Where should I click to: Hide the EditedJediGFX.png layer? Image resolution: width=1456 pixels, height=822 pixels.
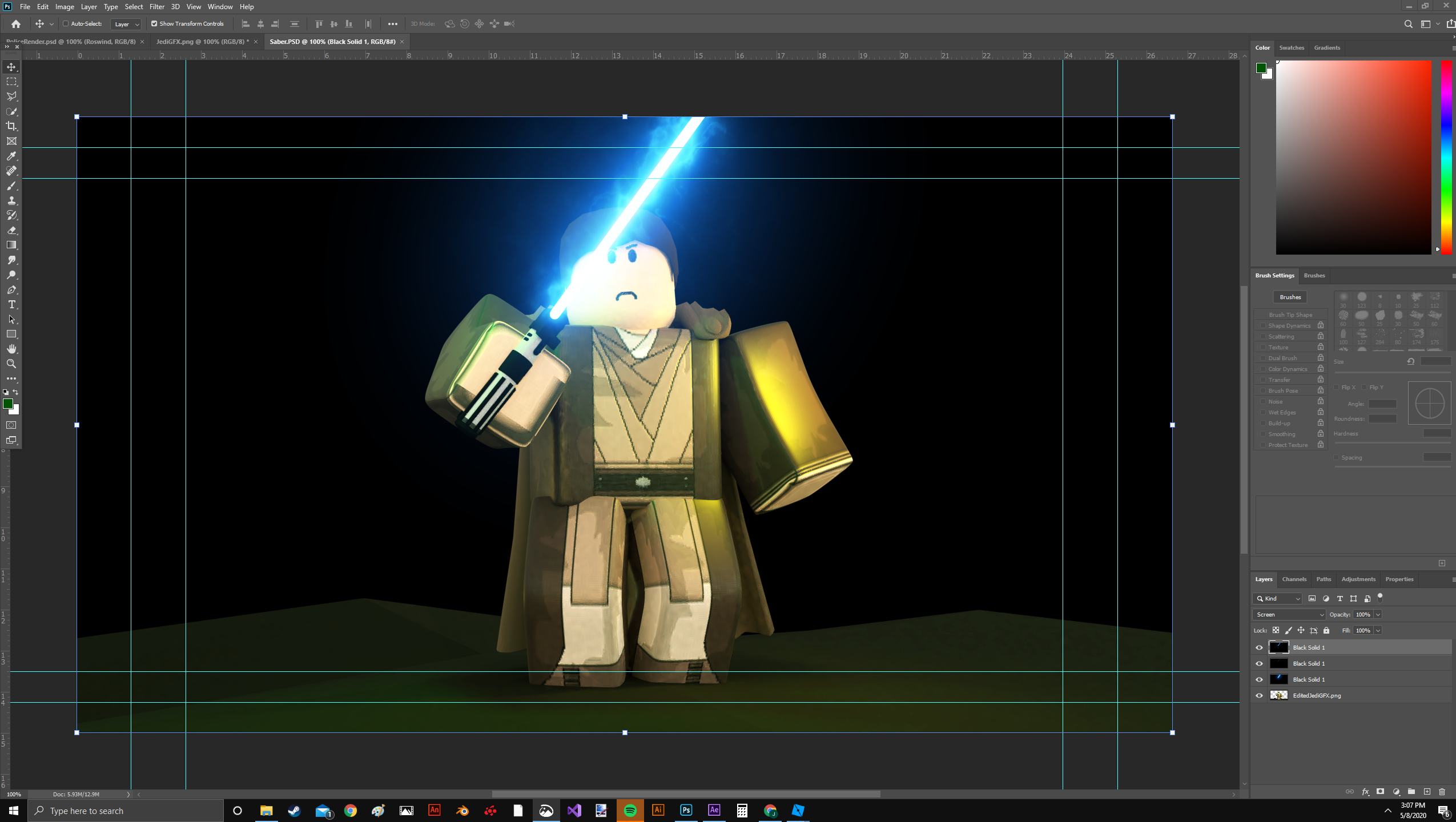(1259, 695)
